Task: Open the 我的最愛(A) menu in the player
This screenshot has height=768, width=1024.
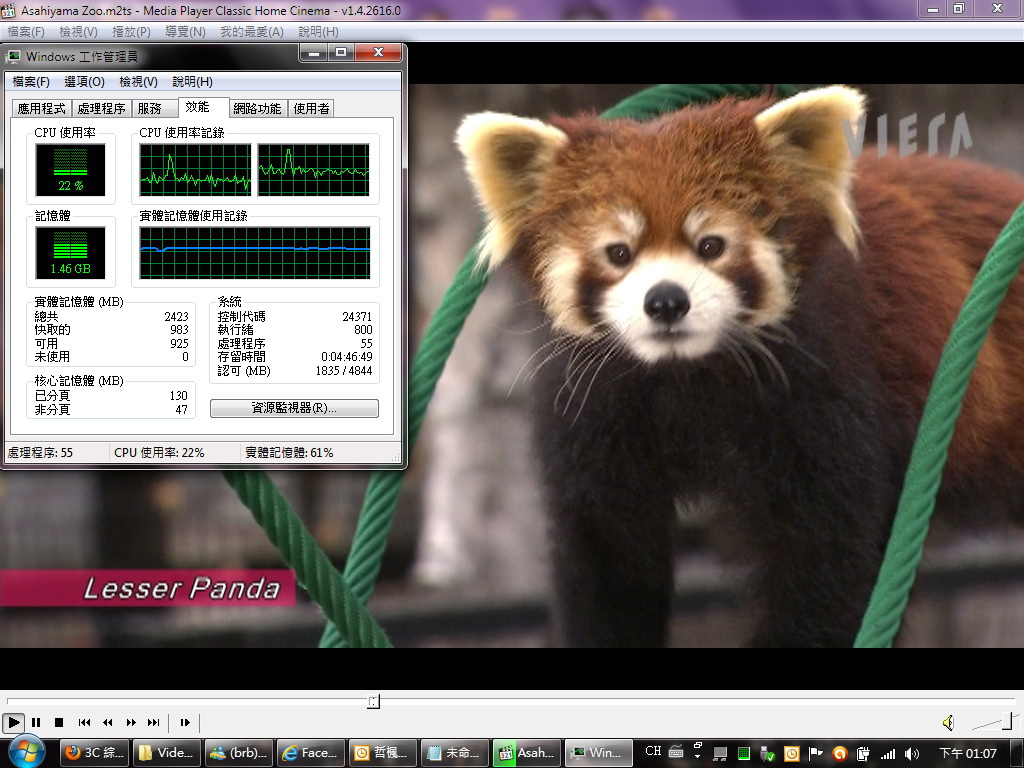Action: point(251,32)
